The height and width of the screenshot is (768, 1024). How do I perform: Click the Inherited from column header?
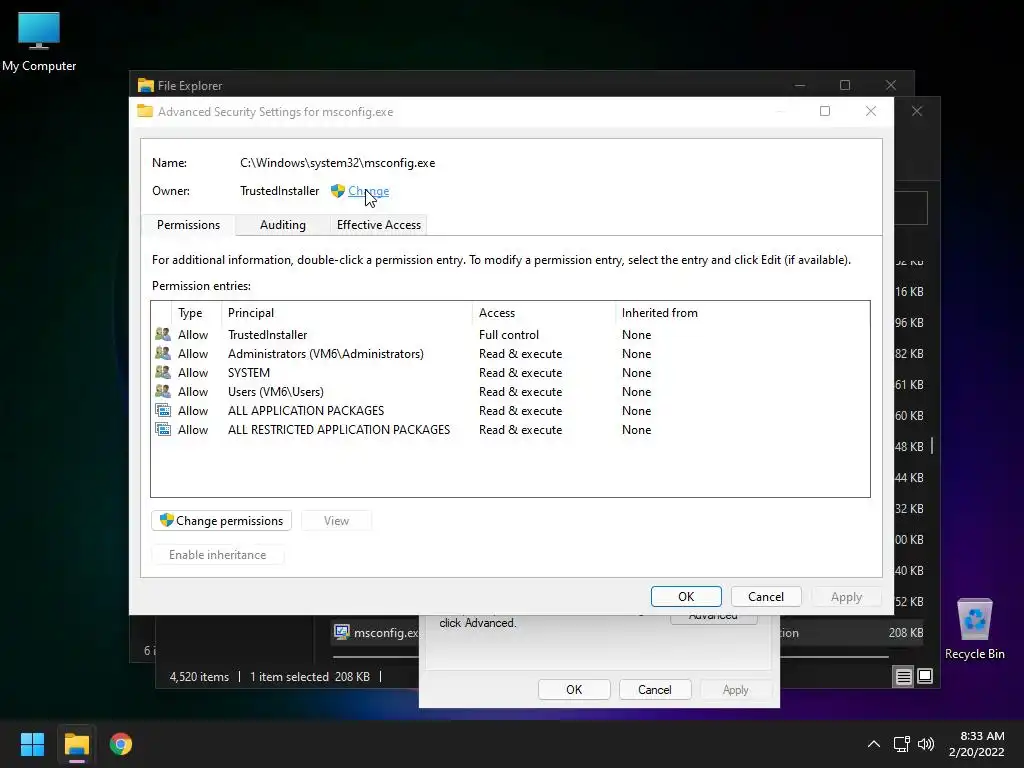pos(660,313)
